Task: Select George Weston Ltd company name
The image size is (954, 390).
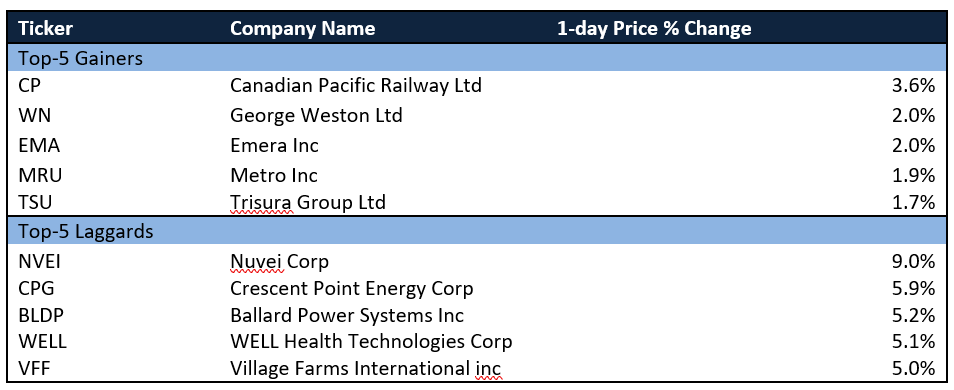Action: click(316, 115)
